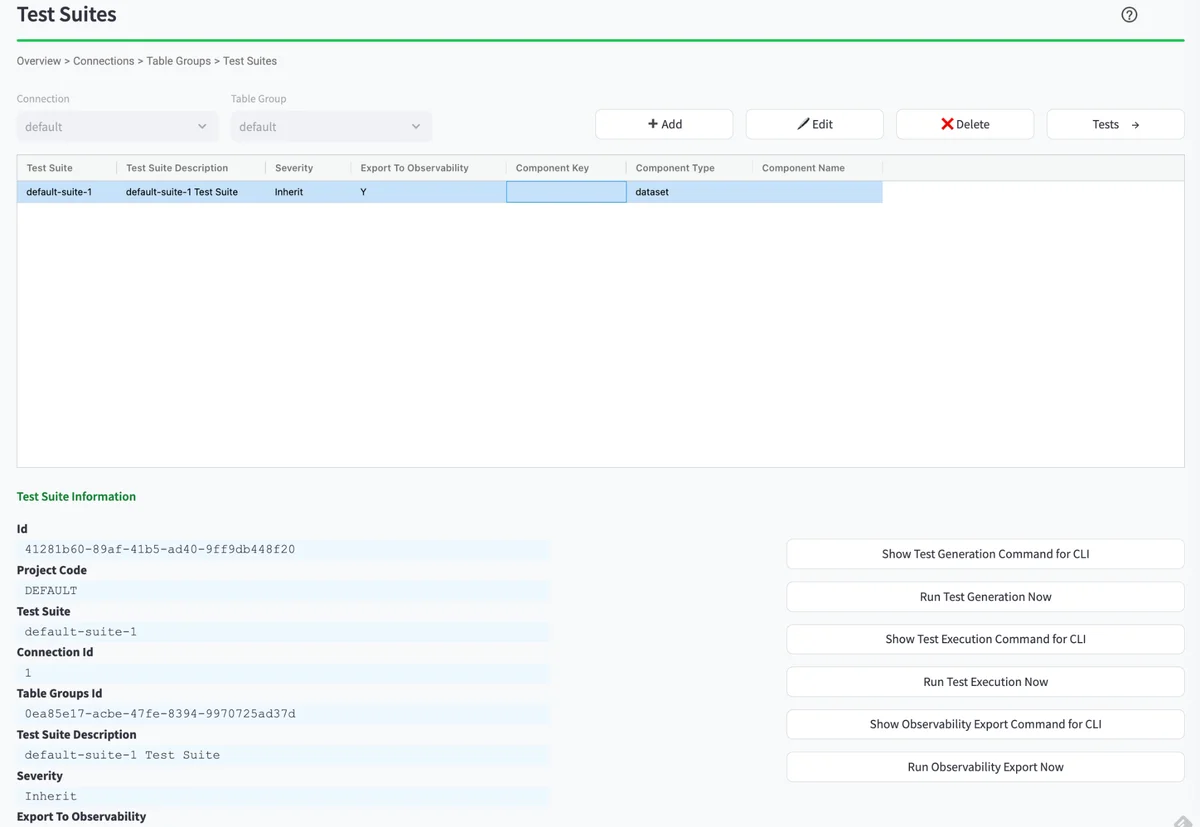
Task: Run Test Execution Now
Action: (985, 681)
